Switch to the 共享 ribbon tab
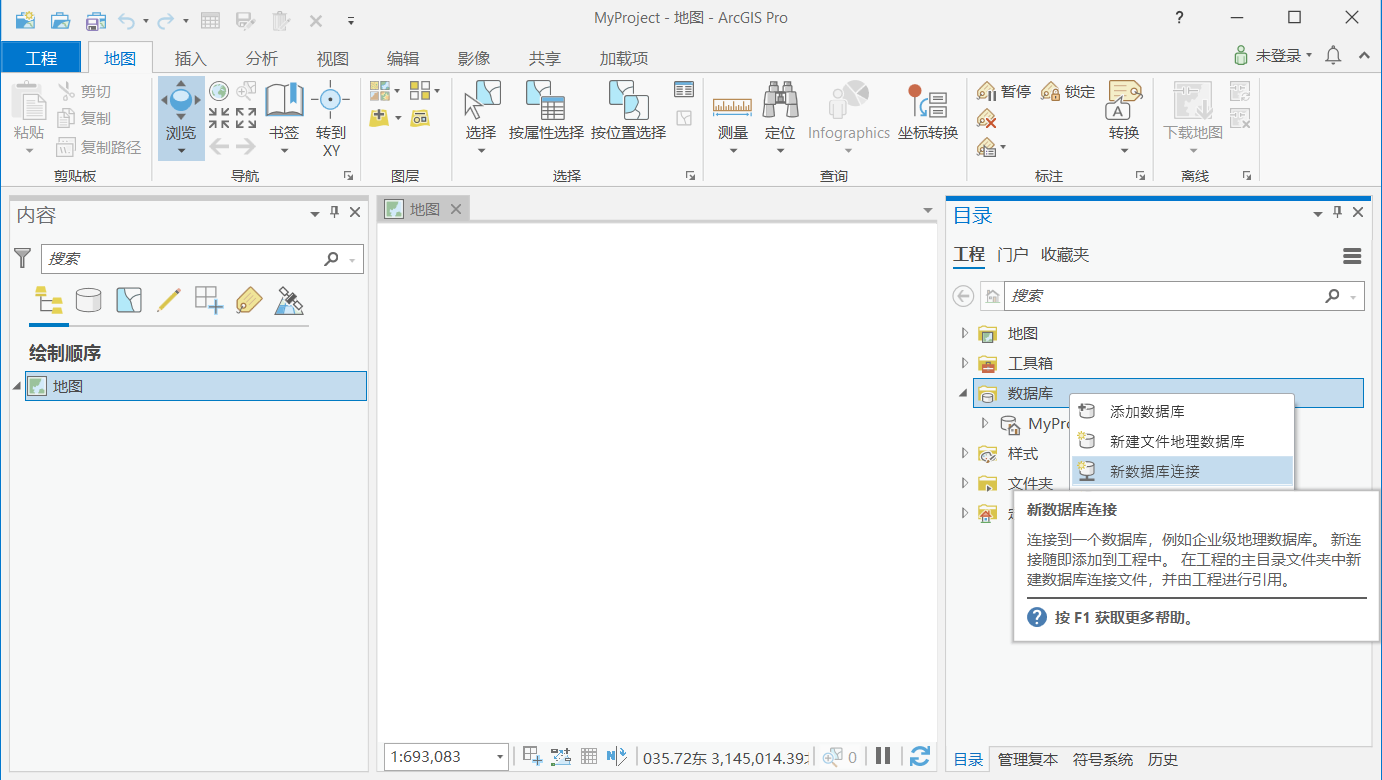This screenshot has height=780, width=1382. (x=545, y=58)
